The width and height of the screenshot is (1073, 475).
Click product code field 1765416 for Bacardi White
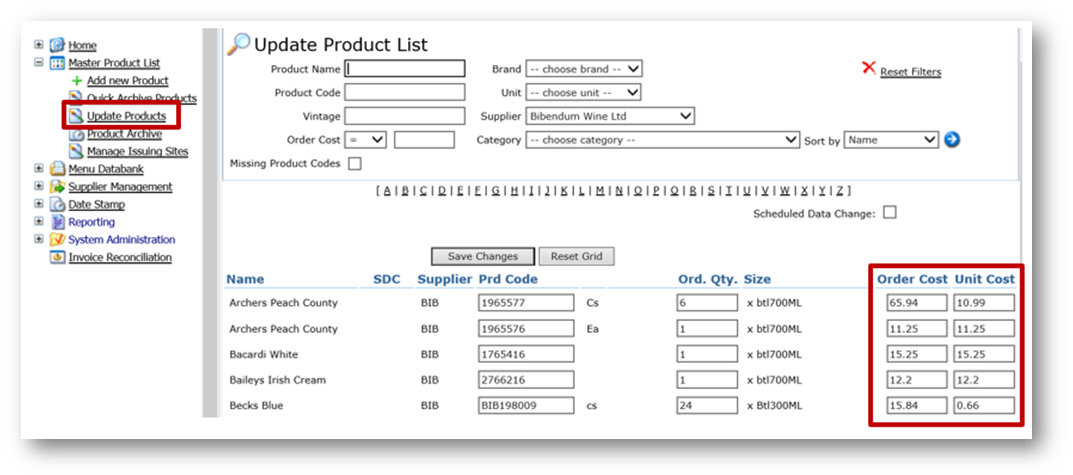(x=526, y=355)
